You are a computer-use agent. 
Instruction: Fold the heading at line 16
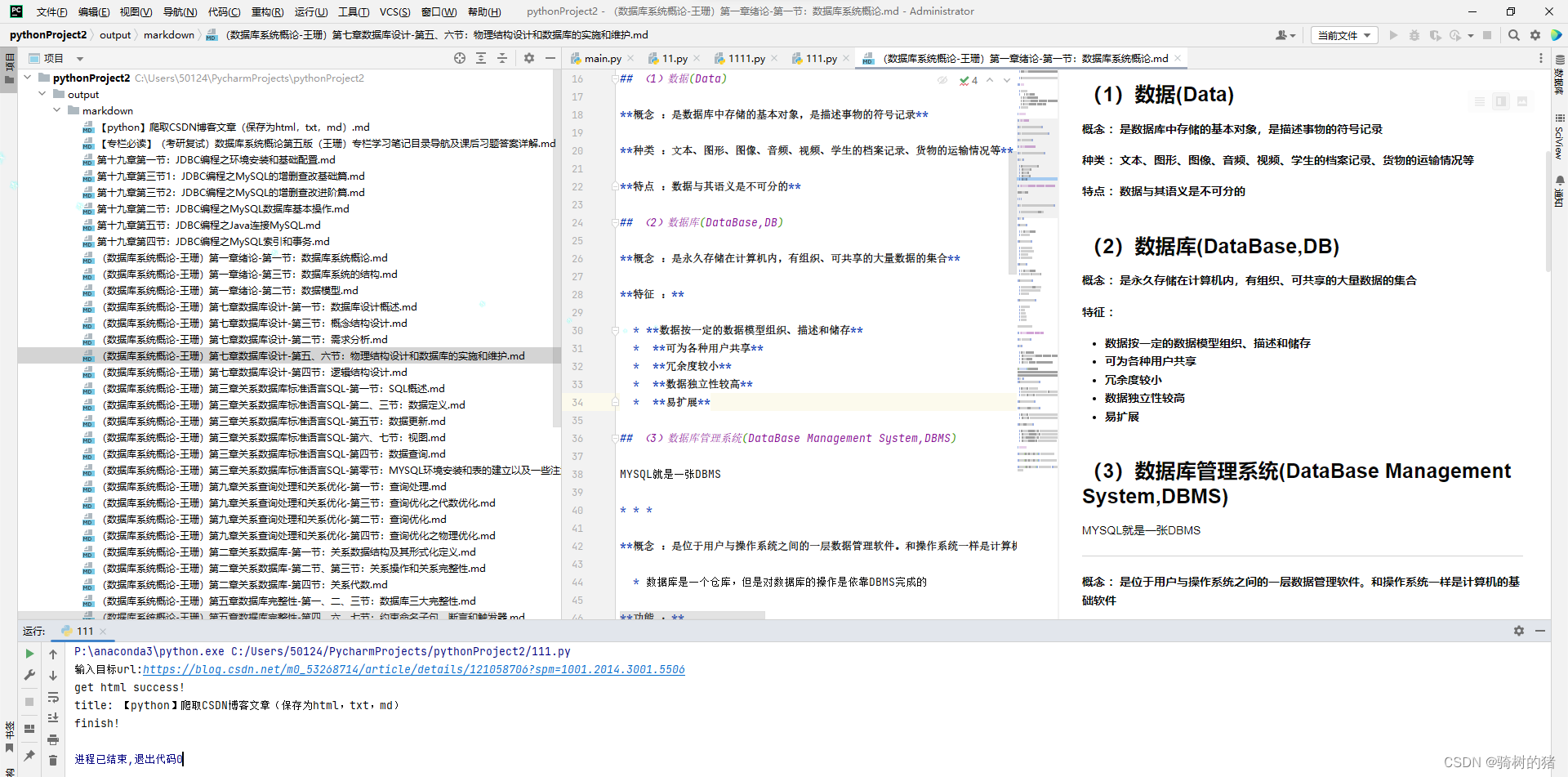615,79
